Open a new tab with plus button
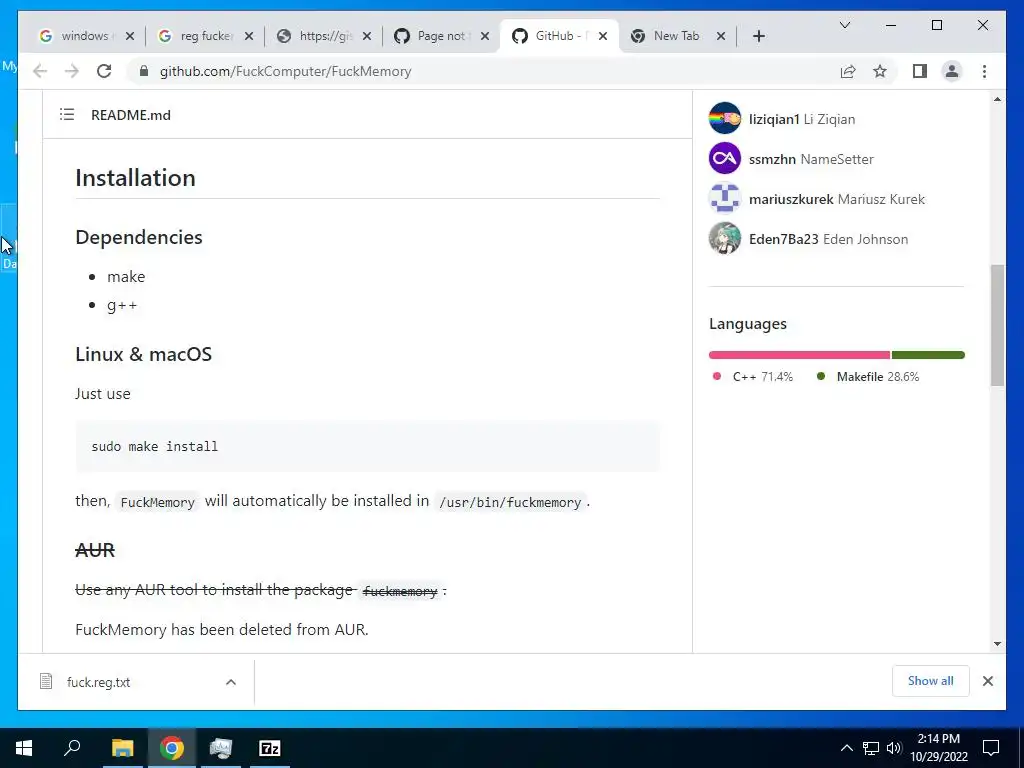1024x768 pixels. pyautogui.click(x=758, y=36)
